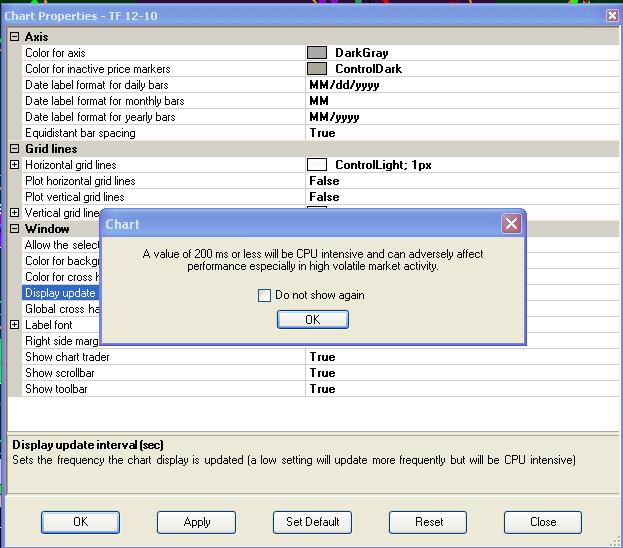Click the ControlLight grid line swatch
623x548 pixels.
[317, 165]
